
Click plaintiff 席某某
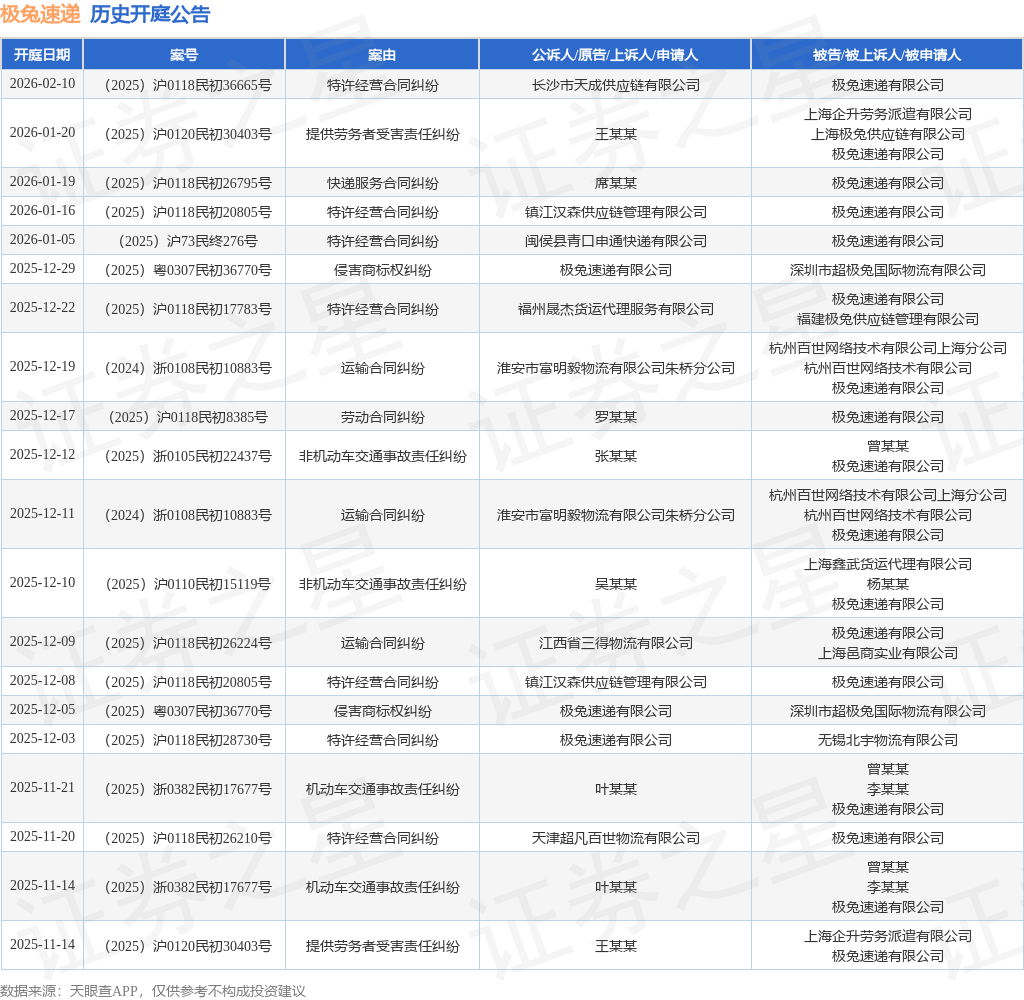pyautogui.click(x=615, y=183)
